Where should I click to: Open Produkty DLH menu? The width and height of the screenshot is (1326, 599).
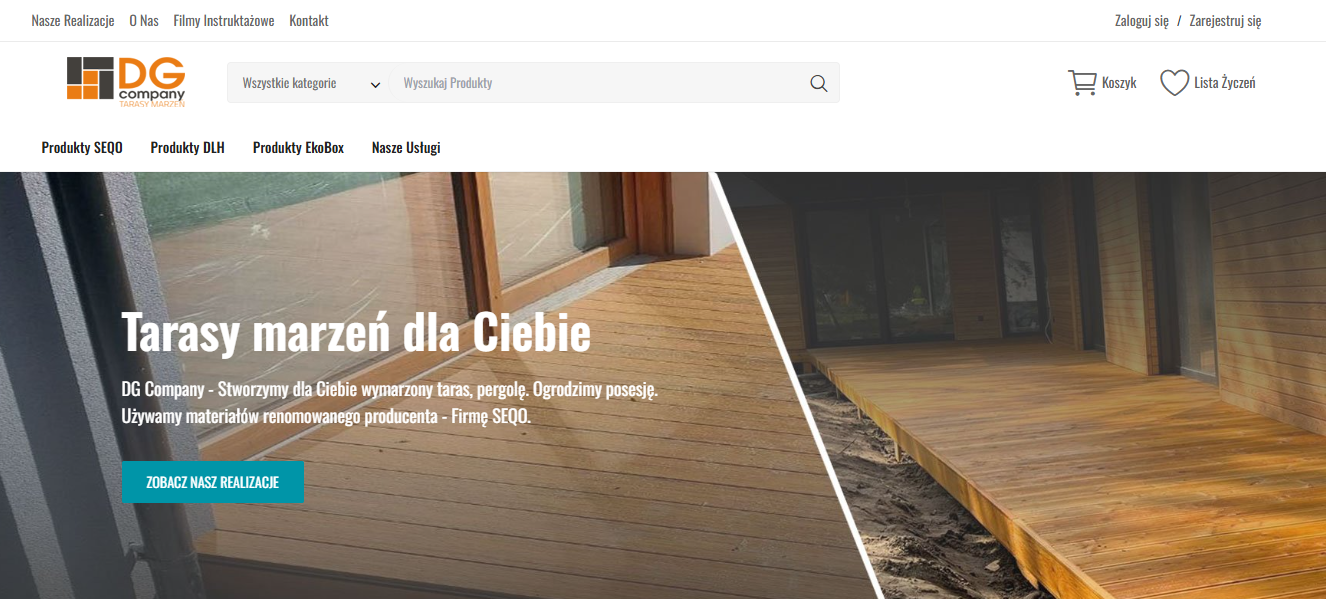tap(188, 148)
